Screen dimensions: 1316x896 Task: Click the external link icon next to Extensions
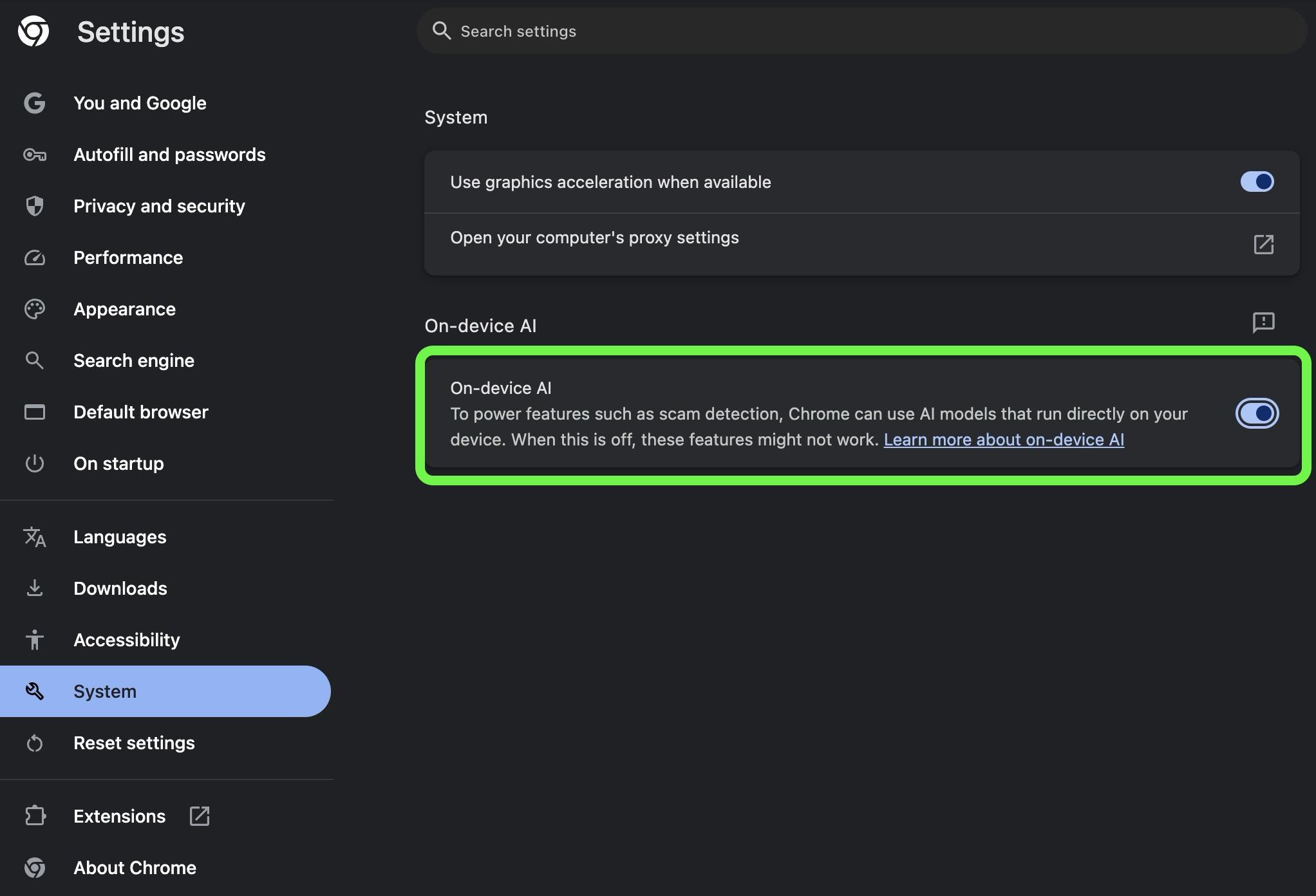pyautogui.click(x=200, y=816)
